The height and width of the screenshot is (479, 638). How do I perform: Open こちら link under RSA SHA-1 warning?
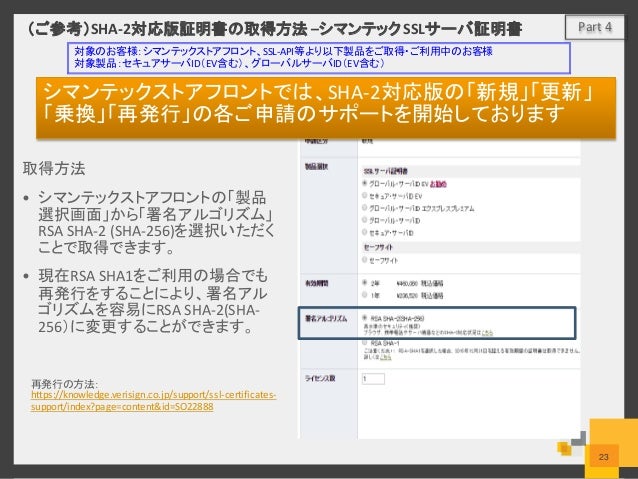tap(385, 357)
